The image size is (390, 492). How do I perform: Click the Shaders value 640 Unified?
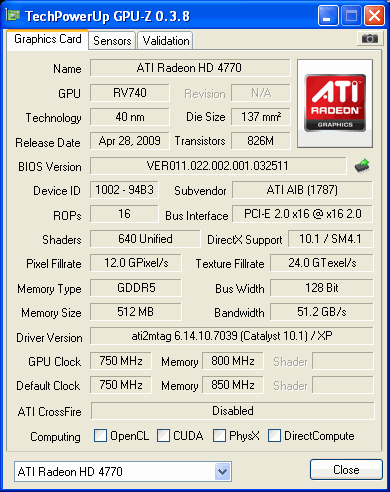click(145, 239)
